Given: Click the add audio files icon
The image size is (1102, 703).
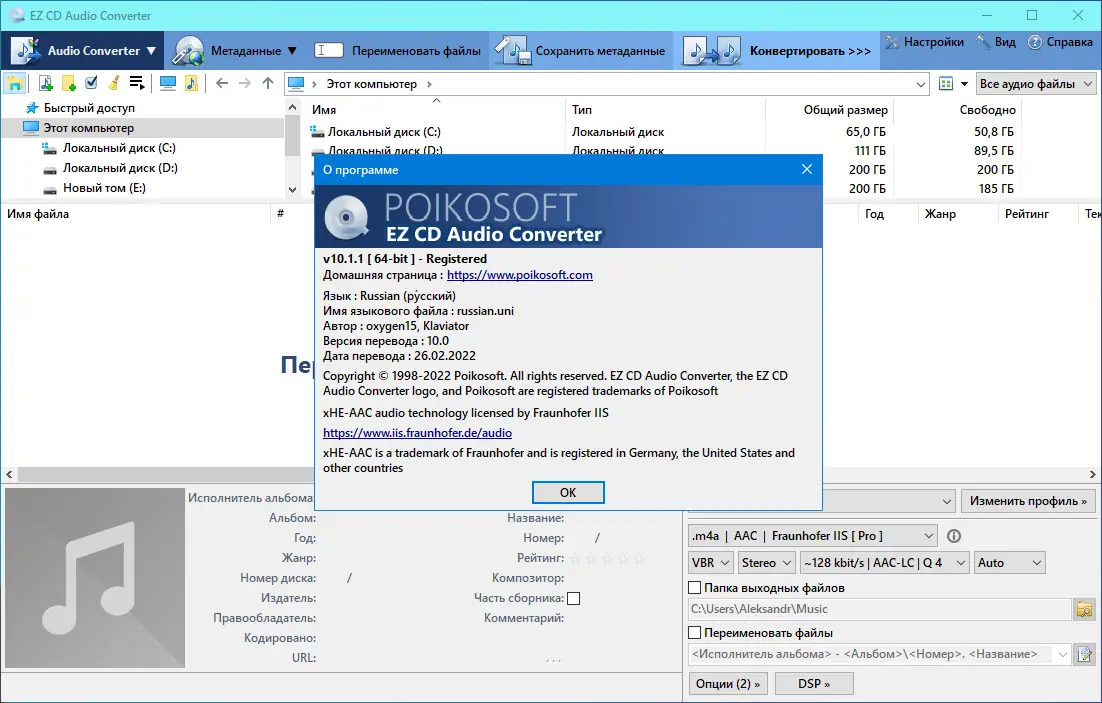Looking at the screenshot, I should pos(46,84).
